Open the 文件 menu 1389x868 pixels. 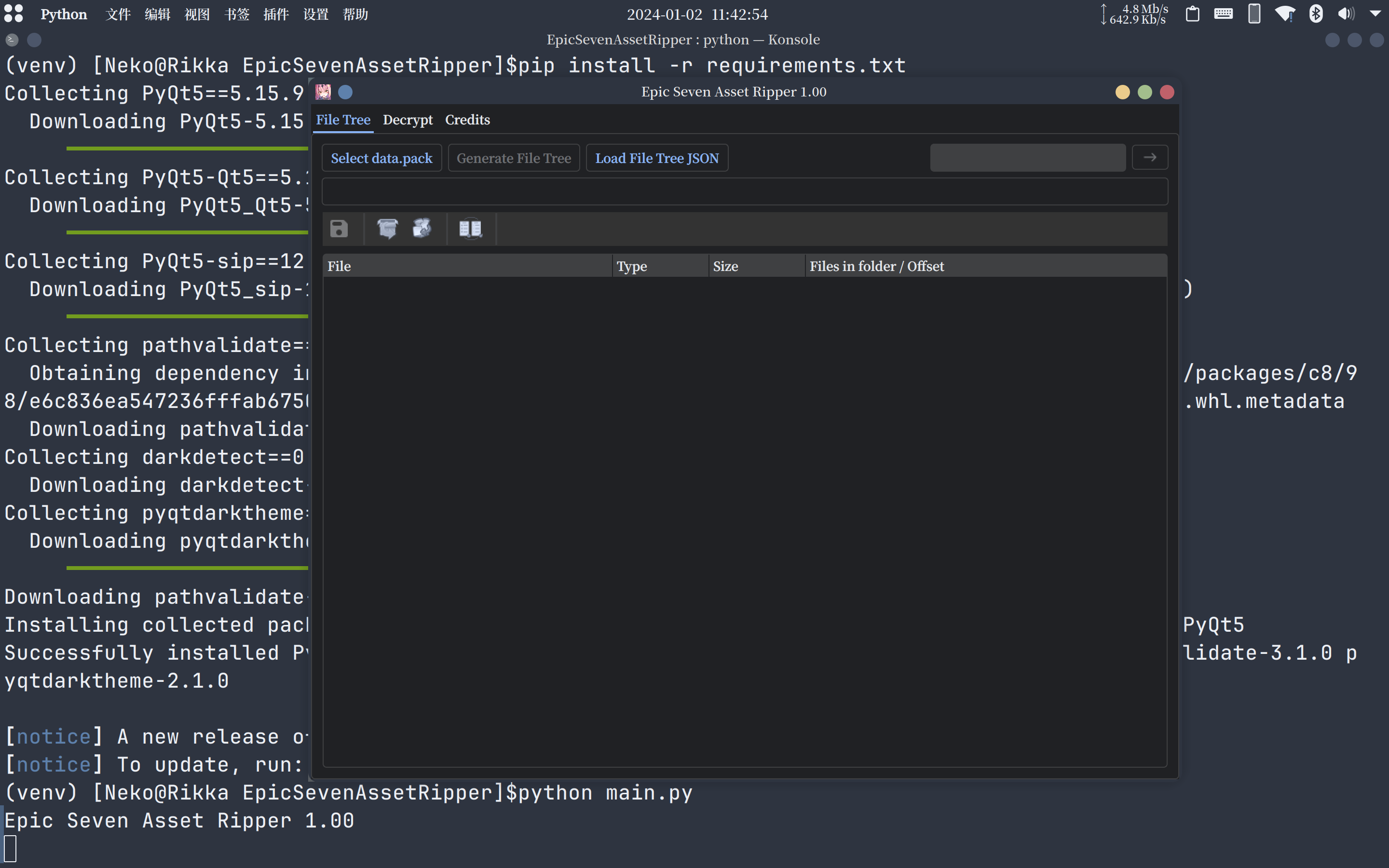tap(118, 14)
